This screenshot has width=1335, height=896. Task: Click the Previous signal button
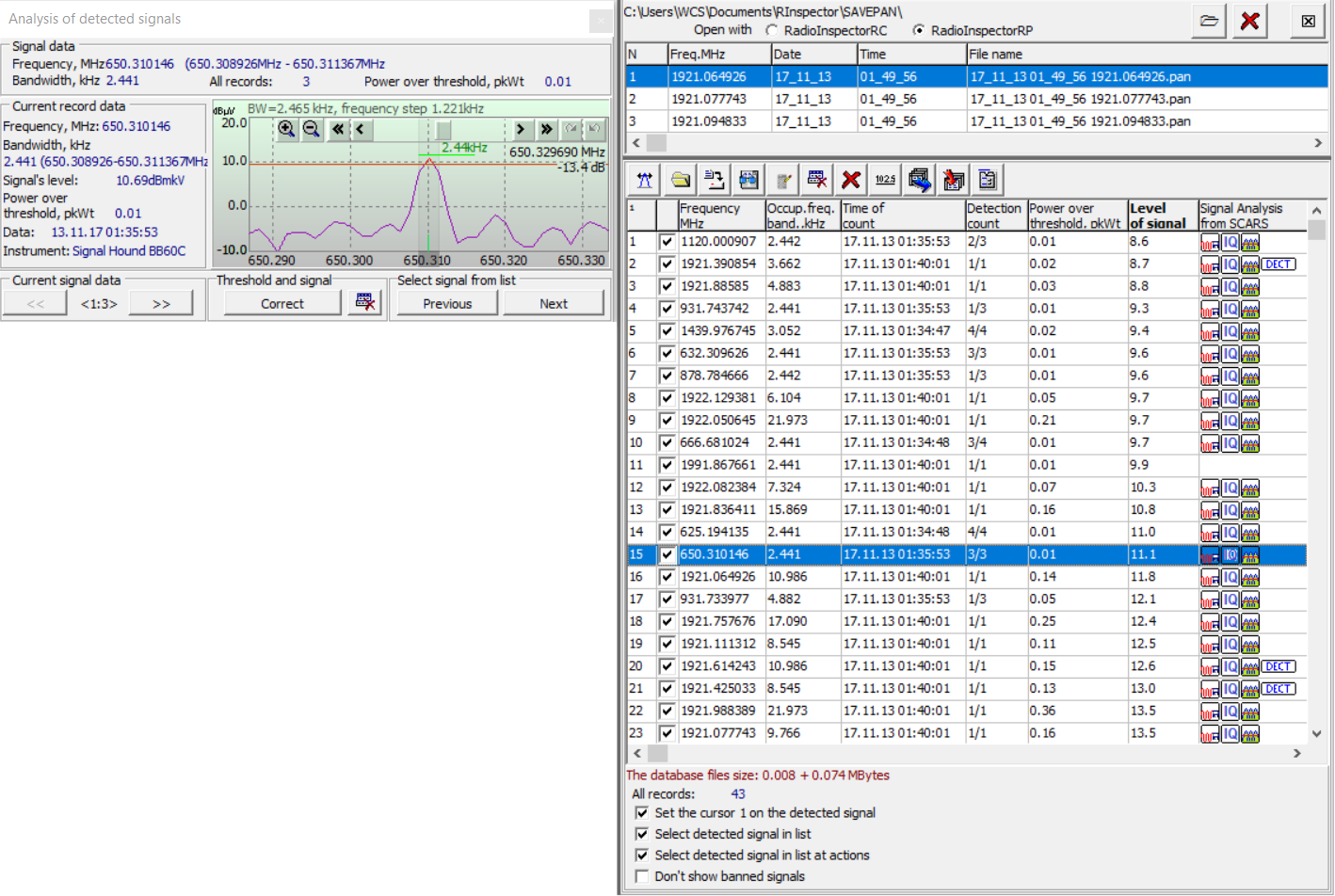click(x=447, y=303)
